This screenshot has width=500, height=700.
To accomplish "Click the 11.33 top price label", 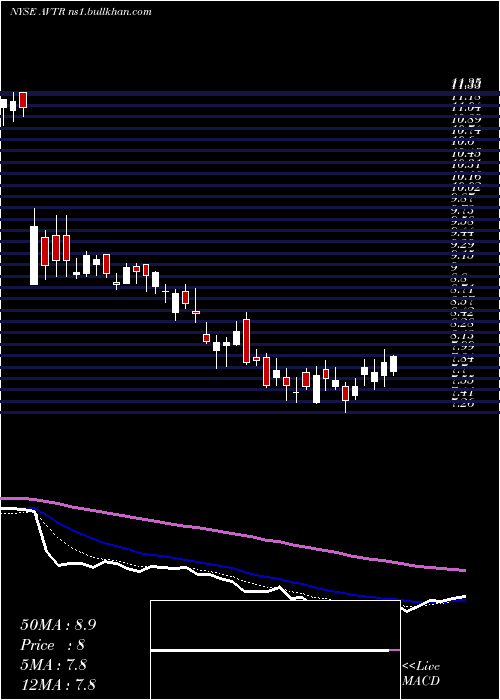I will (466, 83).
